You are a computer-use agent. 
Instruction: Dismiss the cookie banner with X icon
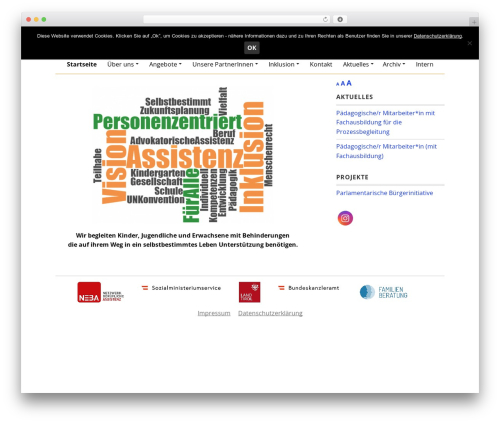click(x=470, y=43)
